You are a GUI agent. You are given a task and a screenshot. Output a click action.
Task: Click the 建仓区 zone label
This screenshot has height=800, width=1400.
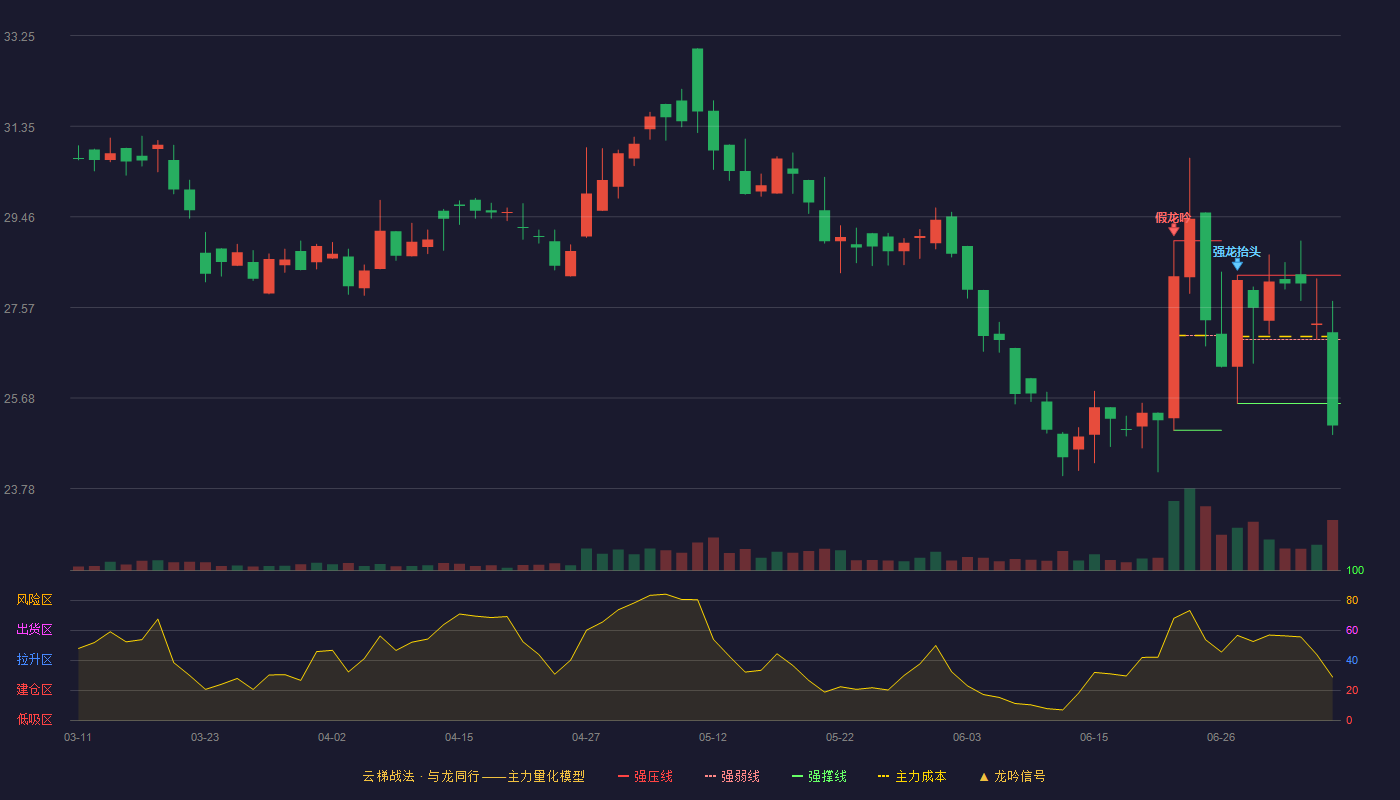[x=34, y=690]
